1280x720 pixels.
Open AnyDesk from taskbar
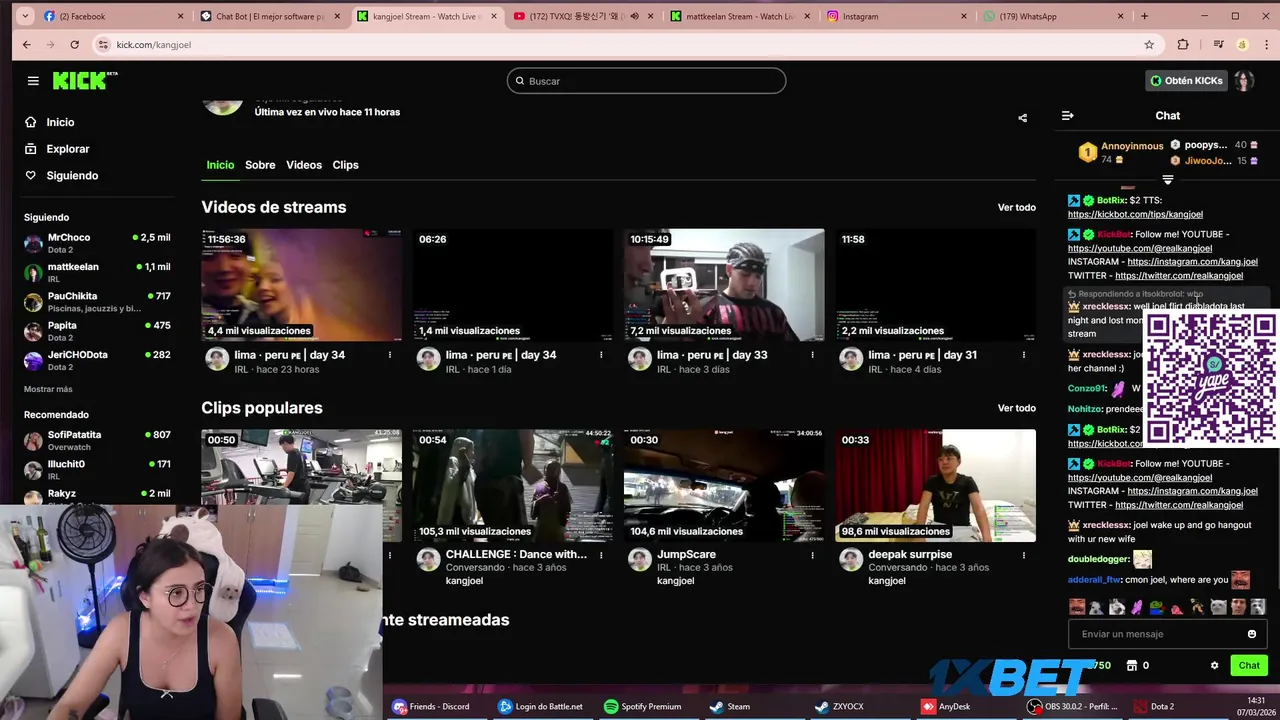point(946,706)
